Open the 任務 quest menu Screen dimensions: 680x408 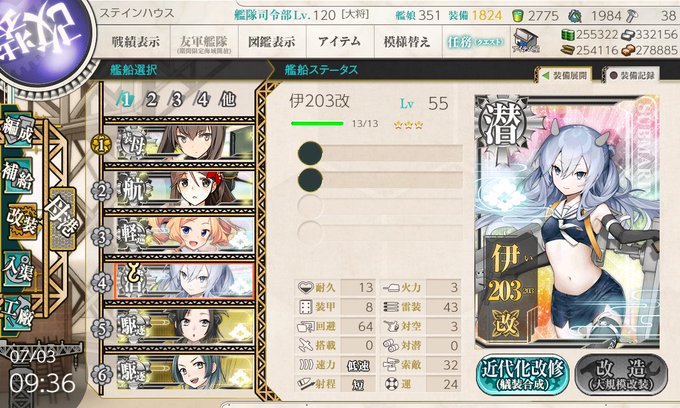click(x=475, y=42)
